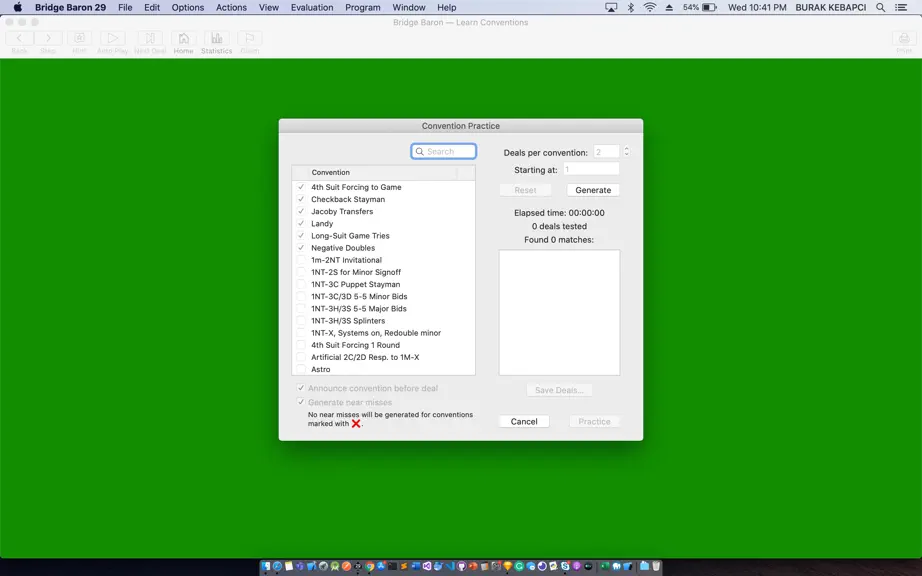Select 1NT-3C/3D 5-5 Minor Bids row

tap(383, 296)
